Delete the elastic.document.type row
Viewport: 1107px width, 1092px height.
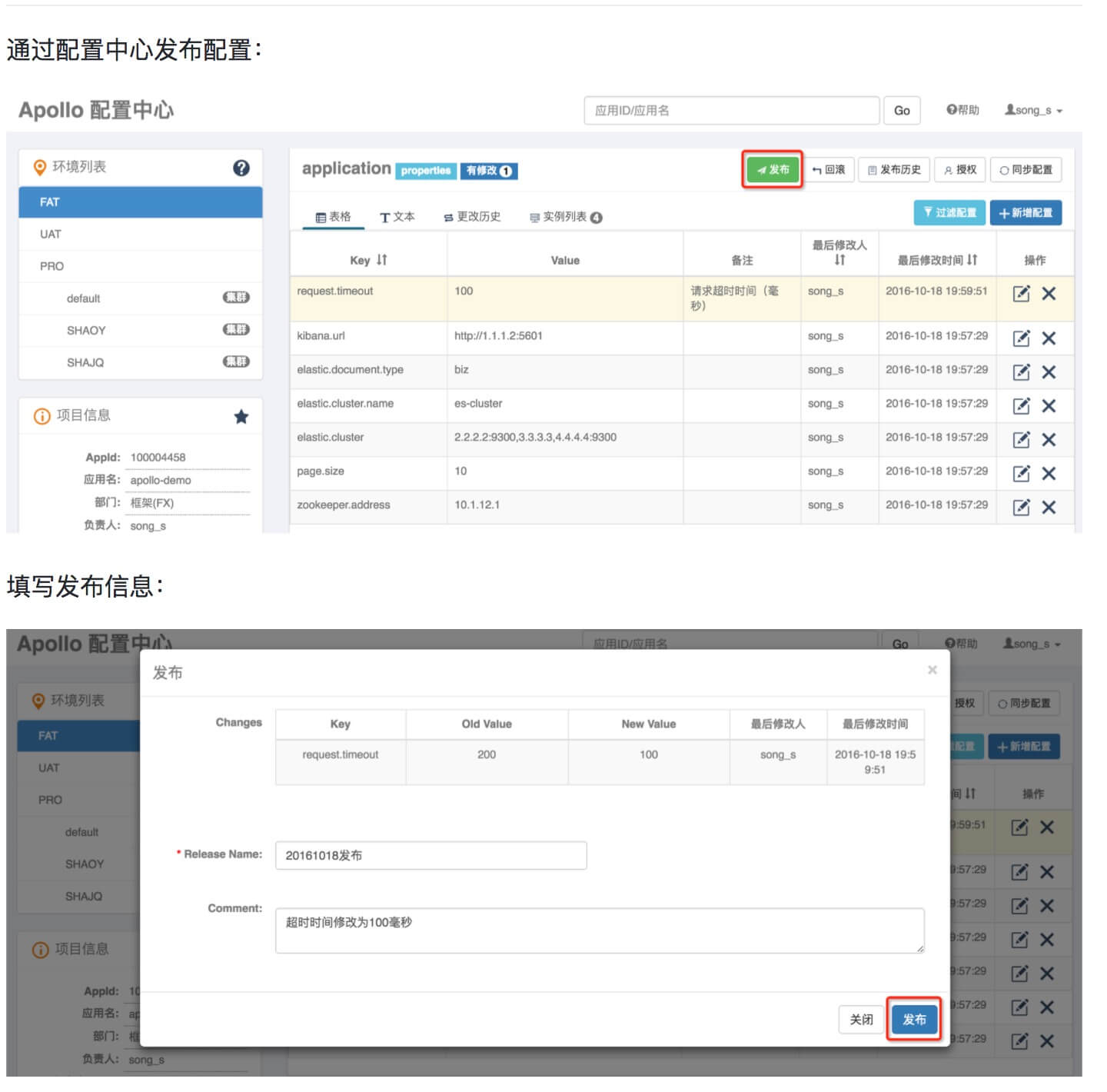coord(1049,371)
